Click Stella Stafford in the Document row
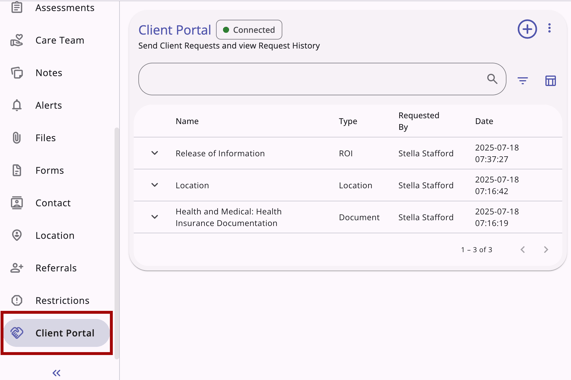The image size is (571, 380). [426, 217]
